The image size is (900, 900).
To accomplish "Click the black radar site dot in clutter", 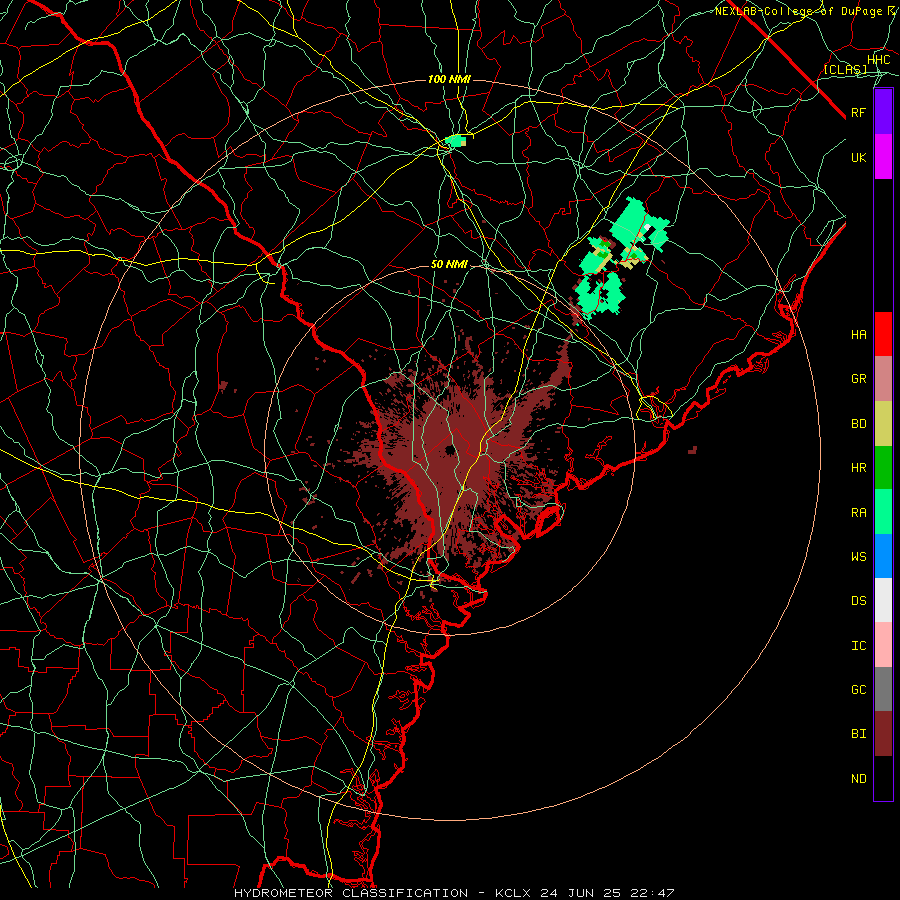I will [x=449, y=449].
